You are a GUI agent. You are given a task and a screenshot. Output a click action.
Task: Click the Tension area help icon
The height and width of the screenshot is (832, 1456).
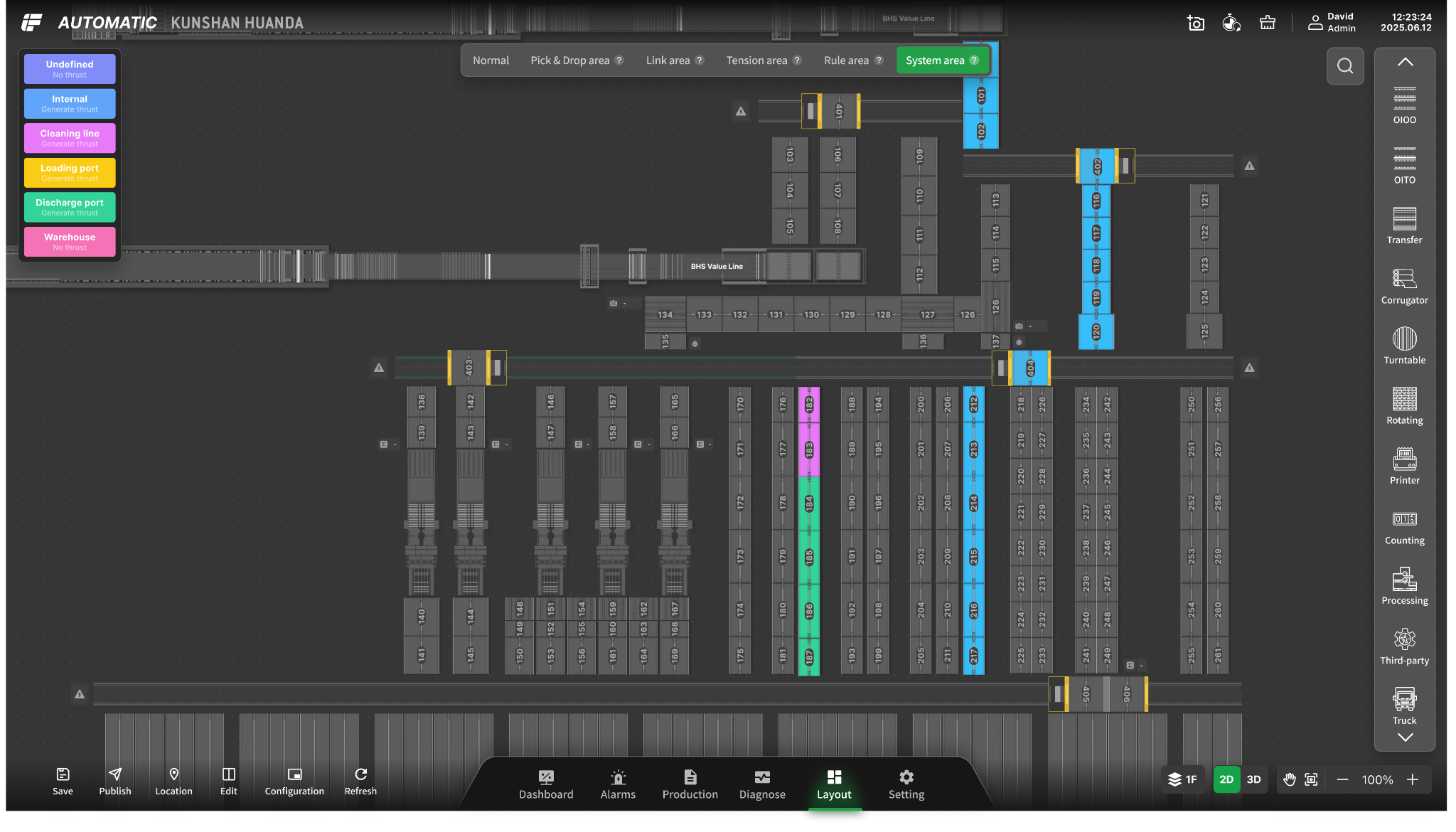coord(797,60)
